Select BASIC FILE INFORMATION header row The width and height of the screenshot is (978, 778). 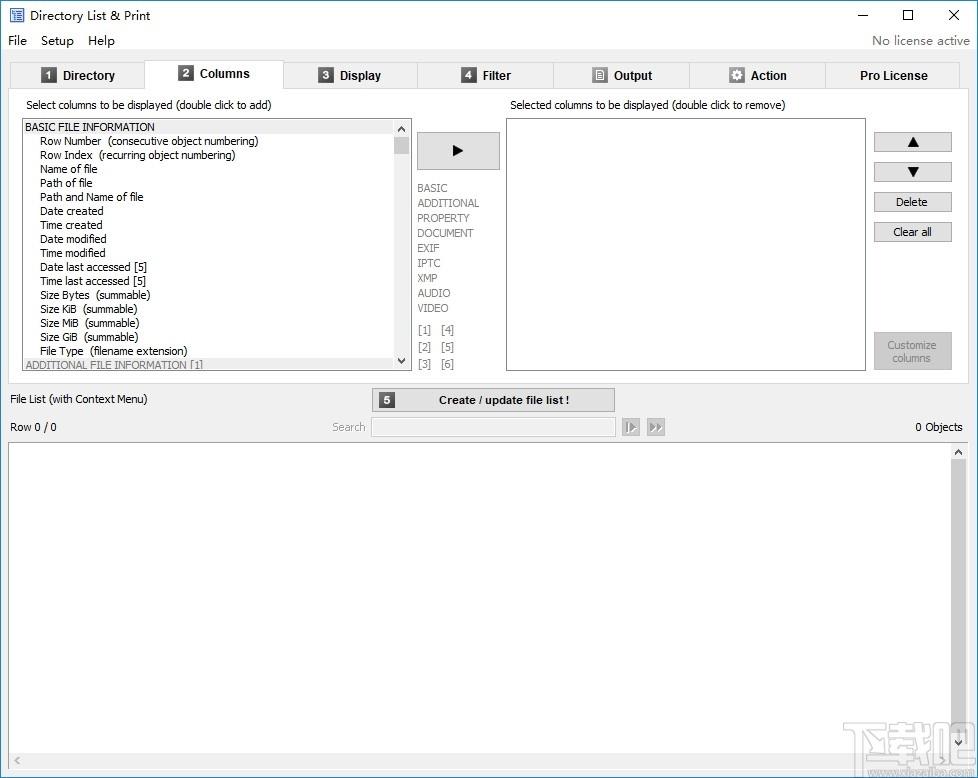click(208, 127)
